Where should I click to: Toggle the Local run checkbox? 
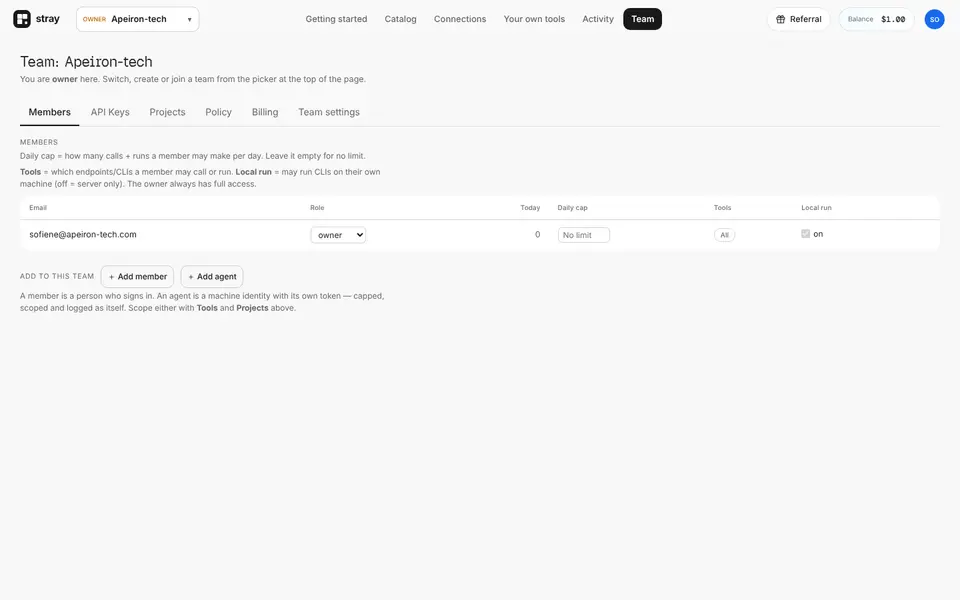(806, 234)
